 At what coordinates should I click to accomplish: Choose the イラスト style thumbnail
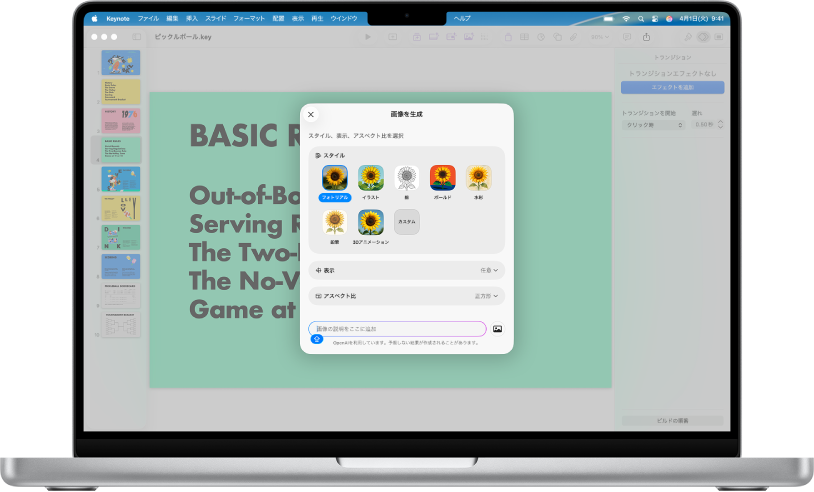[x=371, y=178]
